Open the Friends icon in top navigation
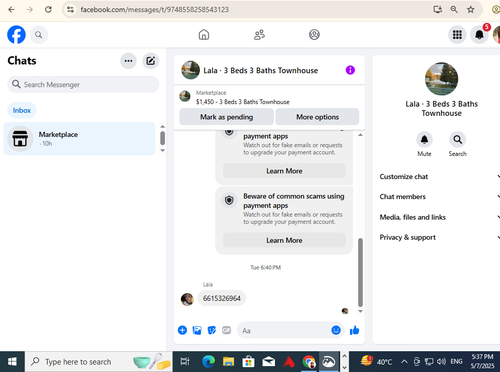Screen dimensions: 500x372 [259, 35]
